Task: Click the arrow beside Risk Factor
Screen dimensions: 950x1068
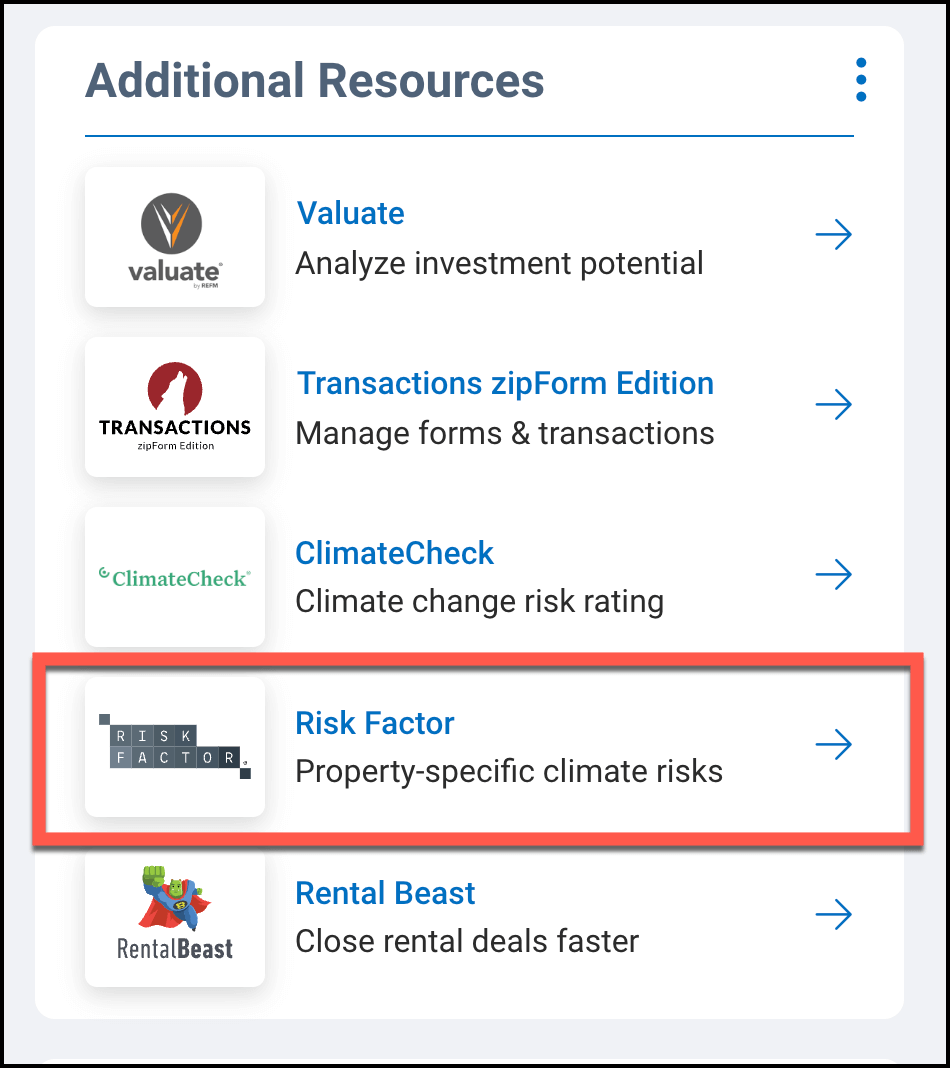Action: 833,745
